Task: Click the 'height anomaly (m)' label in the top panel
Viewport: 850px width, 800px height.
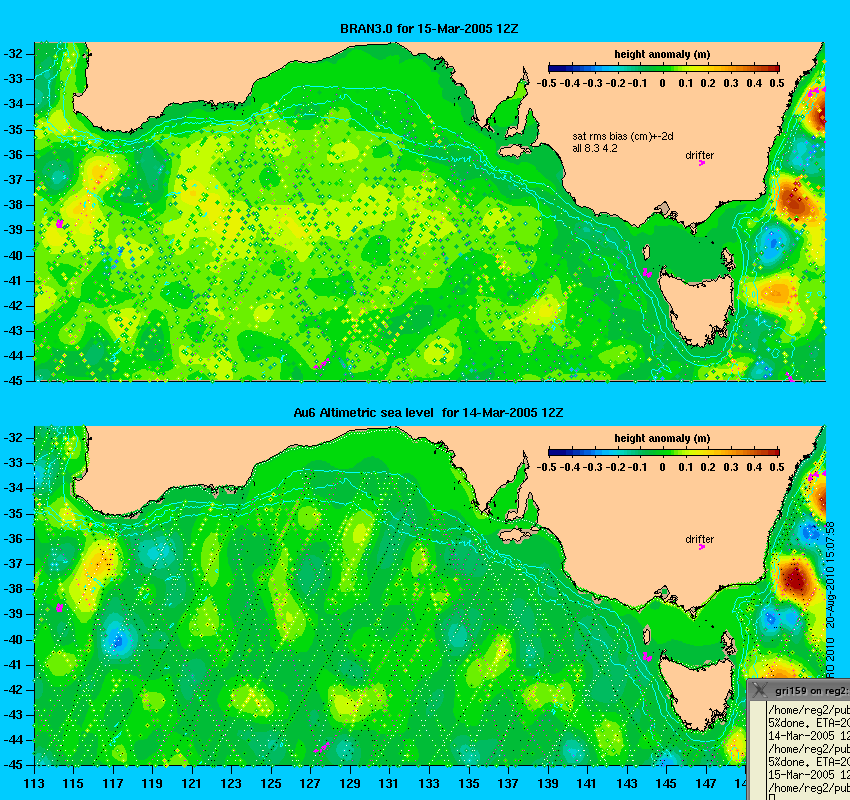Action: pyautogui.click(x=662, y=54)
